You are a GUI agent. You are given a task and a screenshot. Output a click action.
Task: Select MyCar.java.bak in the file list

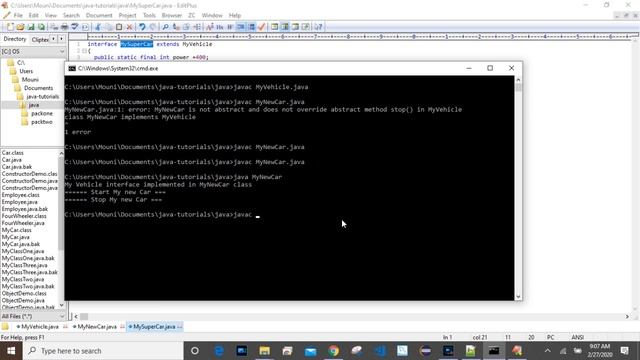click(x=20, y=244)
